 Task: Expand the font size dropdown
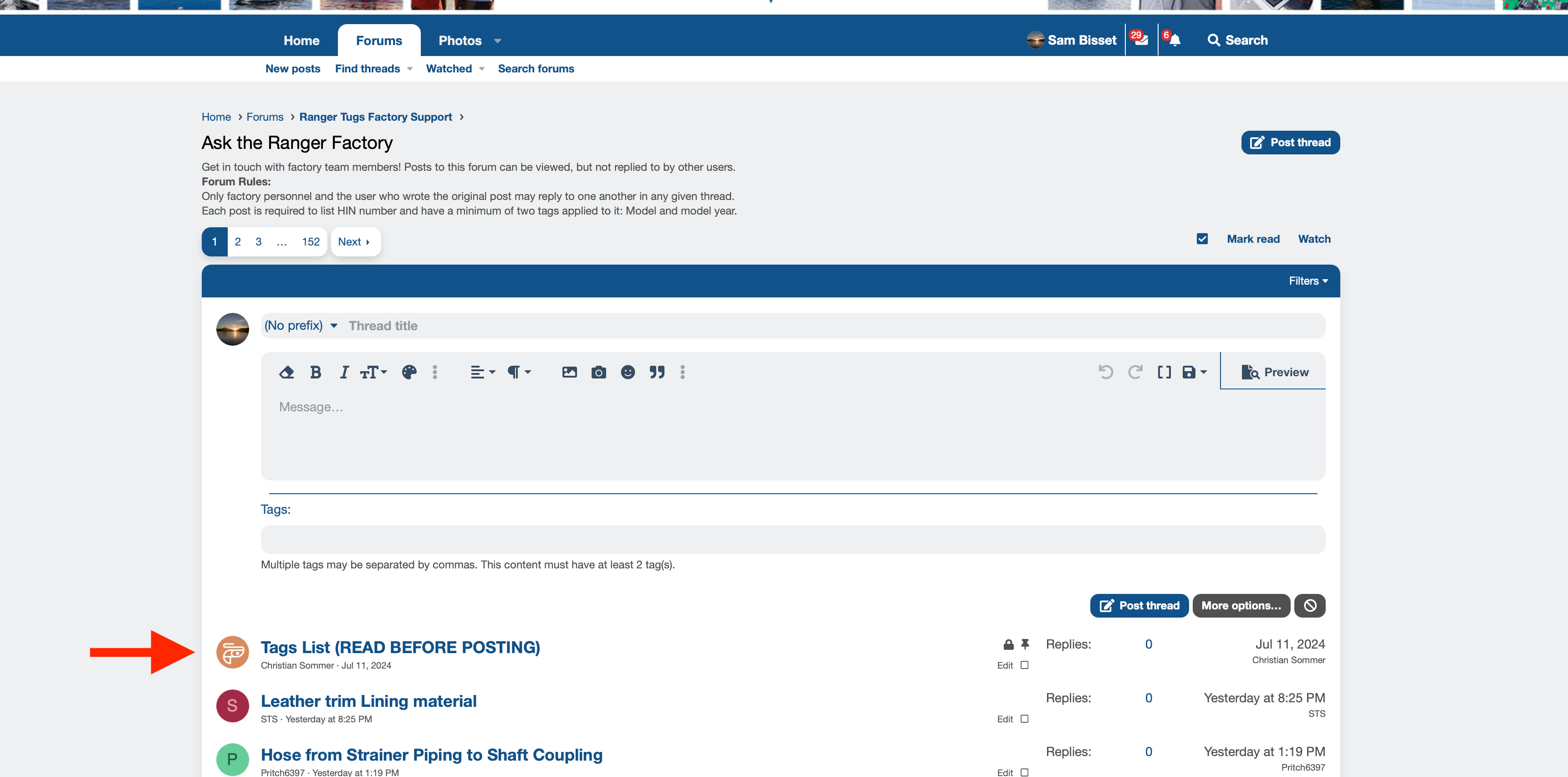point(373,372)
